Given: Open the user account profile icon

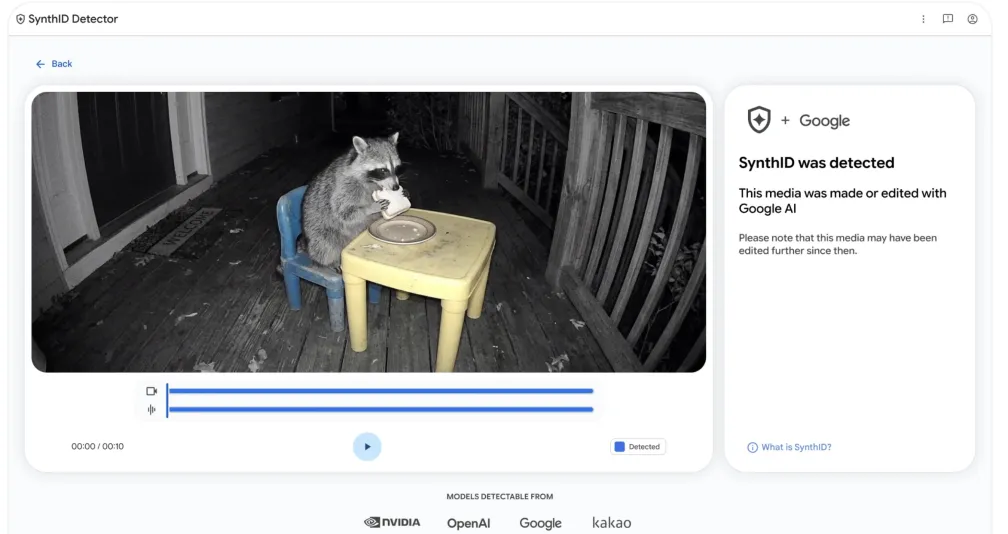Looking at the screenshot, I should (973, 19).
